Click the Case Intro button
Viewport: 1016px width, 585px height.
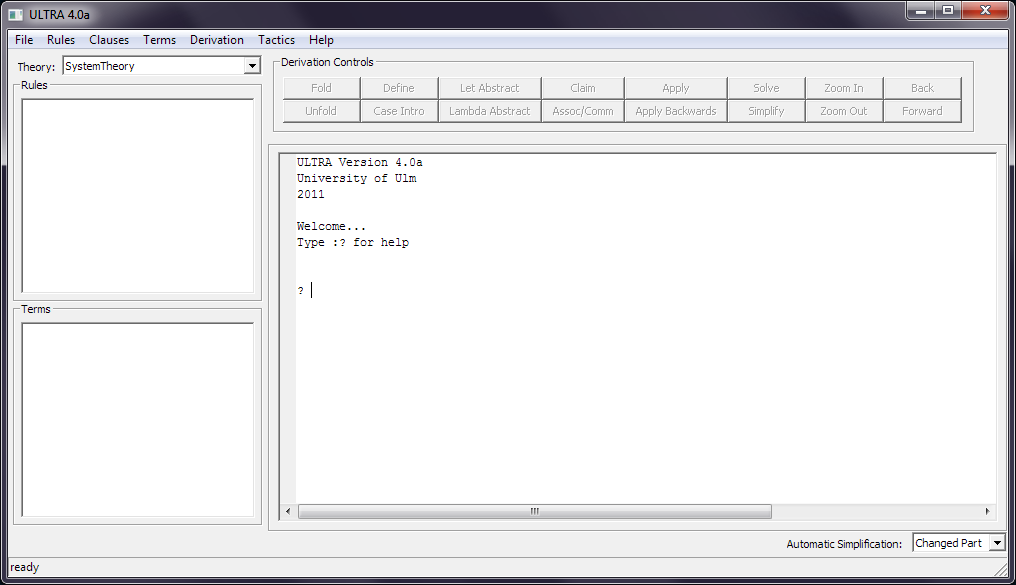pyautogui.click(x=399, y=111)
